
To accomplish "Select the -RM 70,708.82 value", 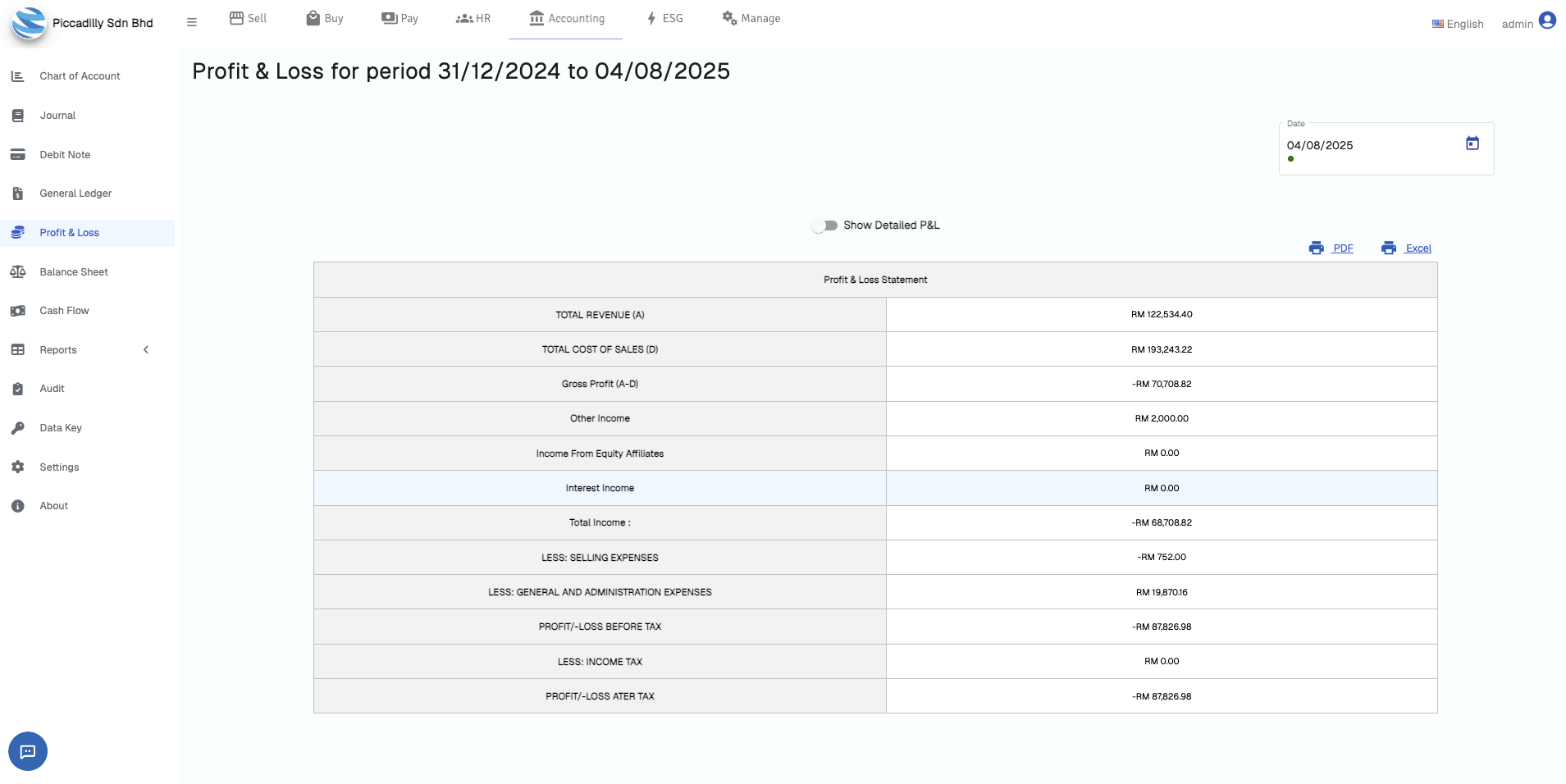I will pyautogui.click(x=1162, y=384).
